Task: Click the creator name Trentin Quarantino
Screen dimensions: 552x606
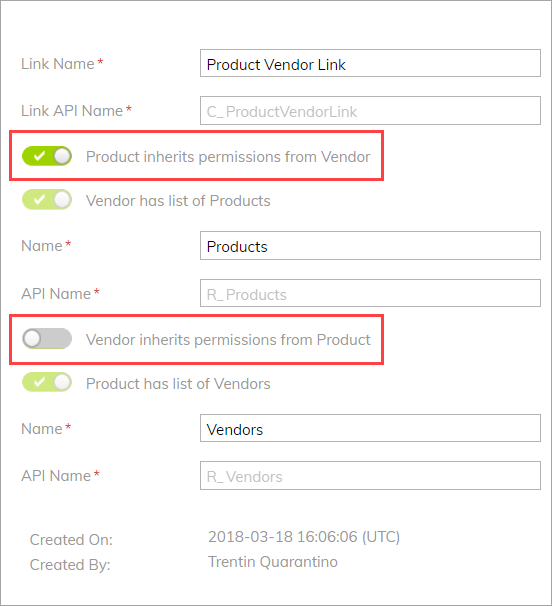Action: (x=273, y=562)
